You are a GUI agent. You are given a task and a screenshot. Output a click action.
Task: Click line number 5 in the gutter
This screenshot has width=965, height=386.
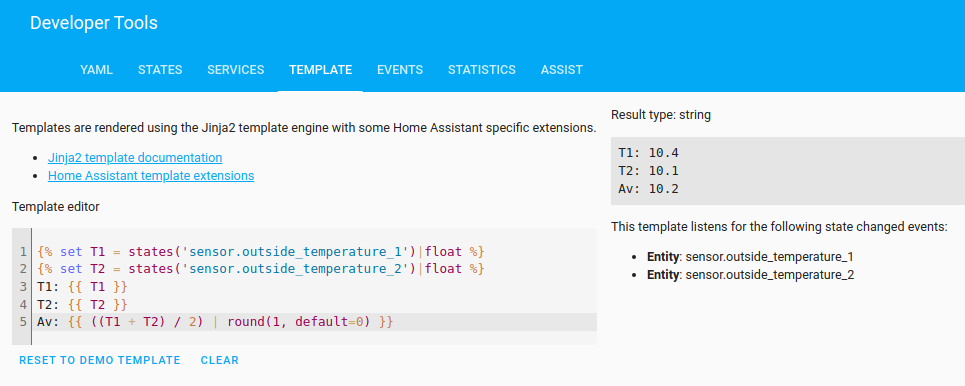click(23, 322)
